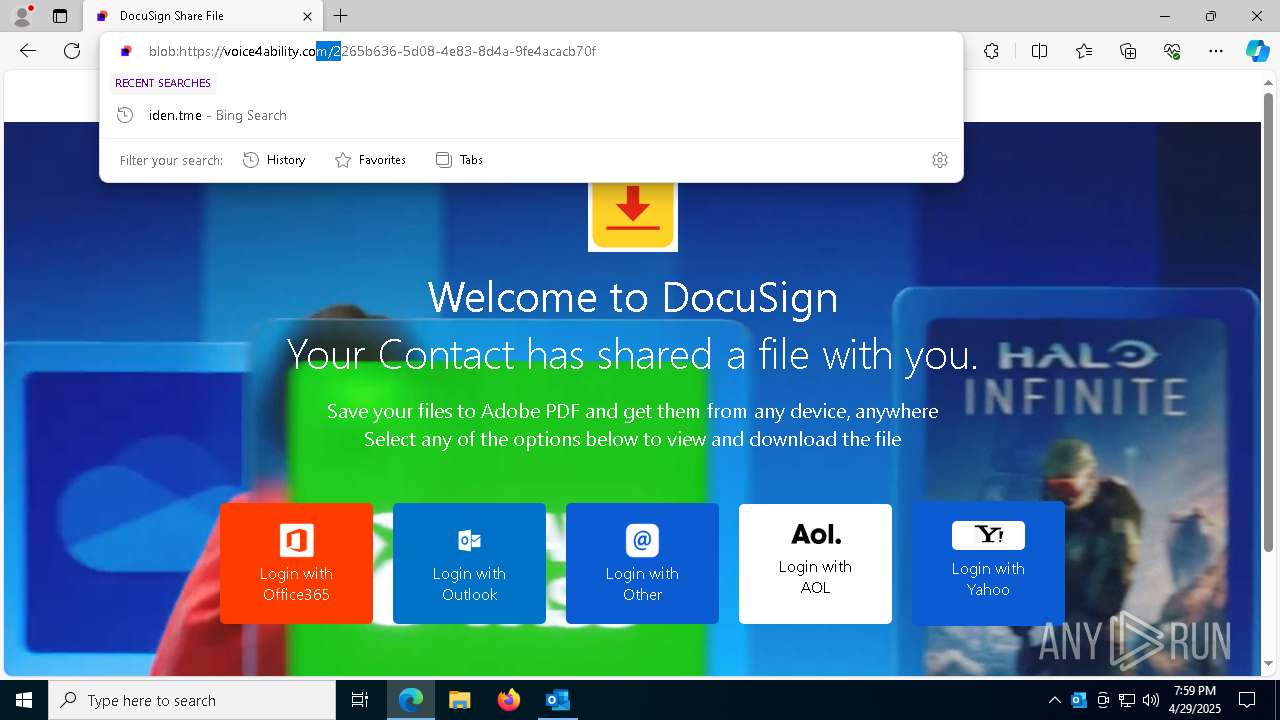1280x720 pixels.
Task: Open Settings and more menu
Action: 1216,51
